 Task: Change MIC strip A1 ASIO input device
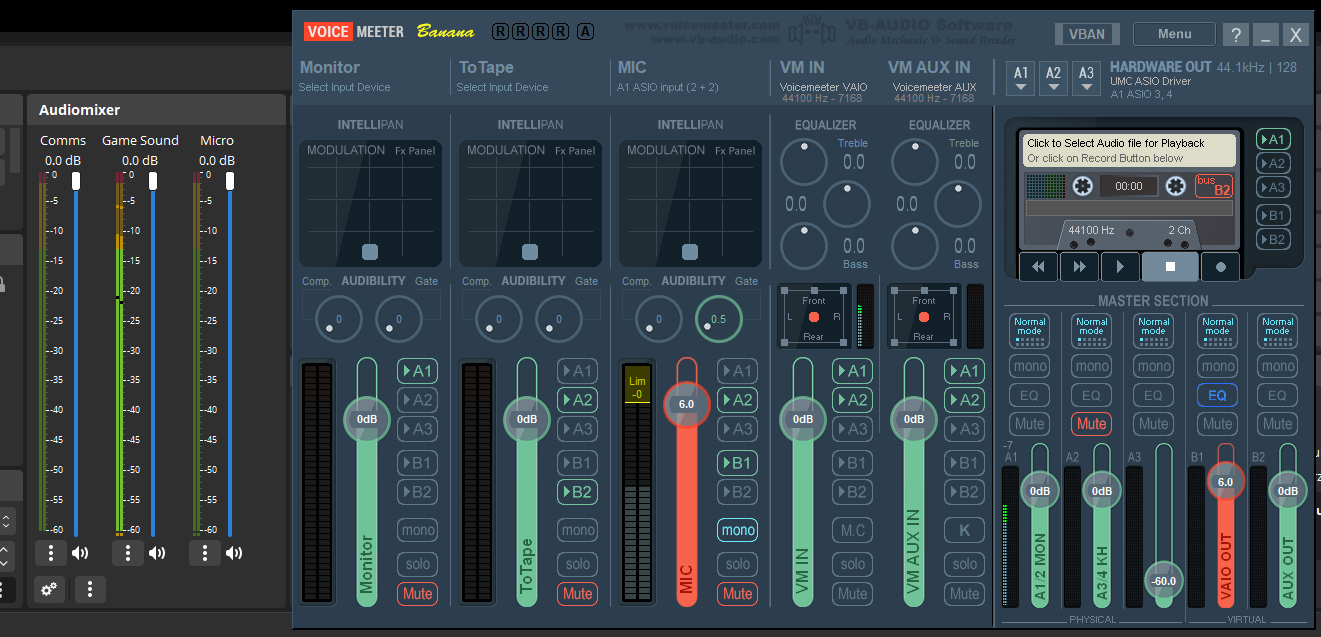point(668,87)
